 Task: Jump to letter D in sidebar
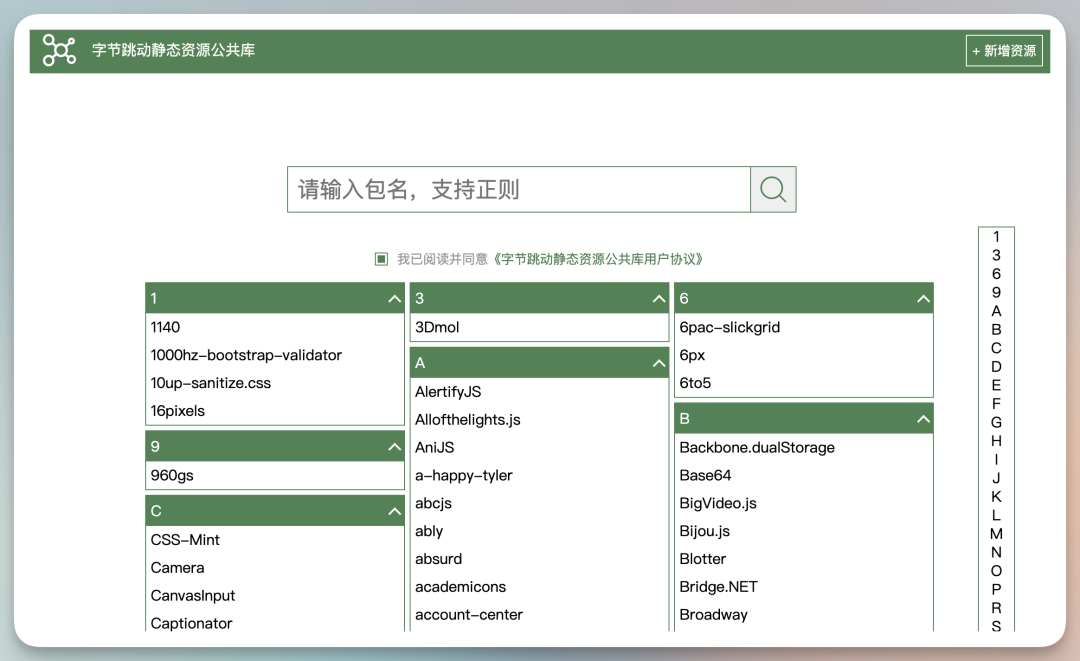point(996,367)
